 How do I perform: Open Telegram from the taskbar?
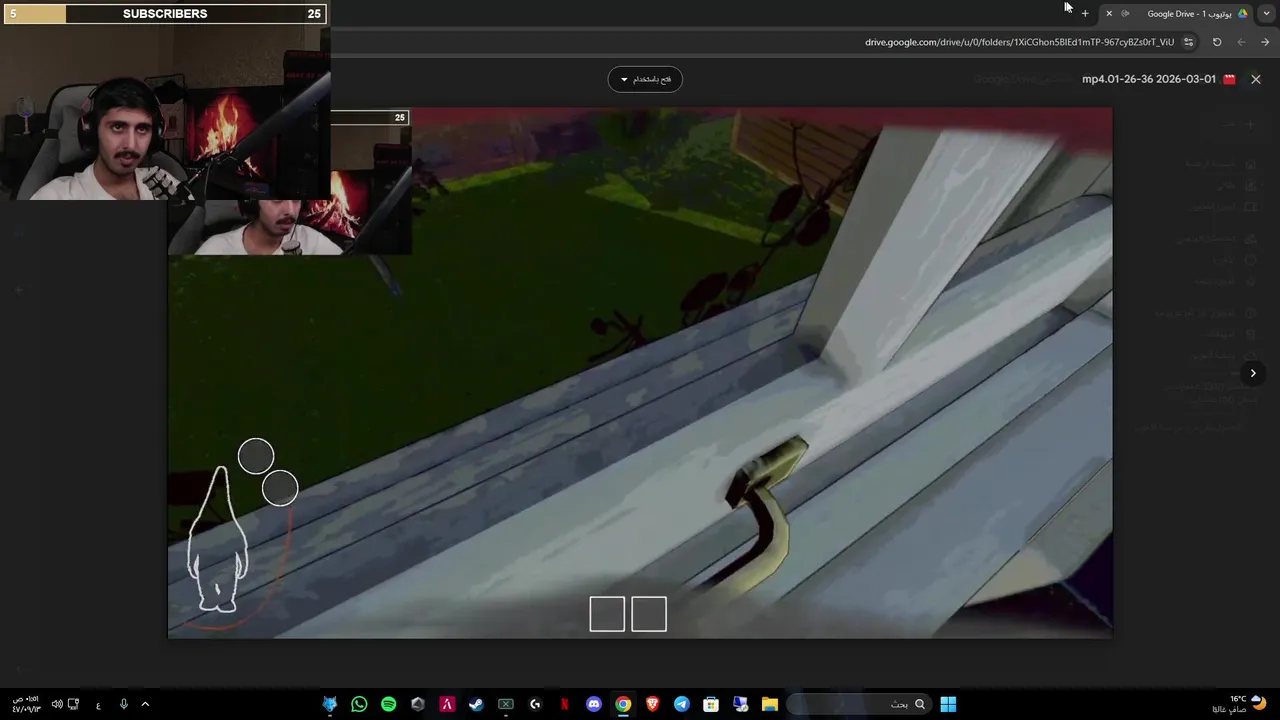click(682, 704)
